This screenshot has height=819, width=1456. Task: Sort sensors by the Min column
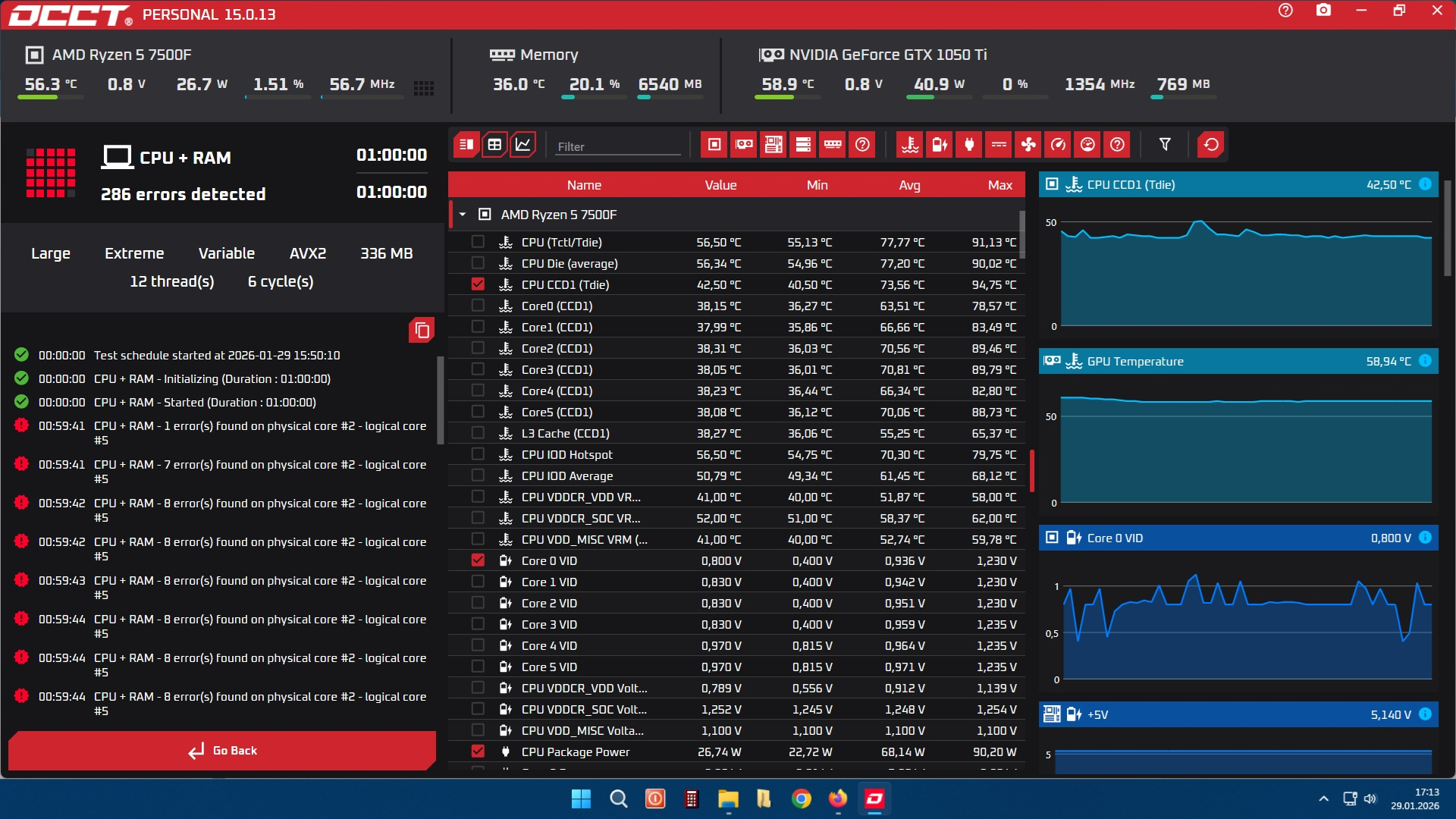[x=817, y=185]
